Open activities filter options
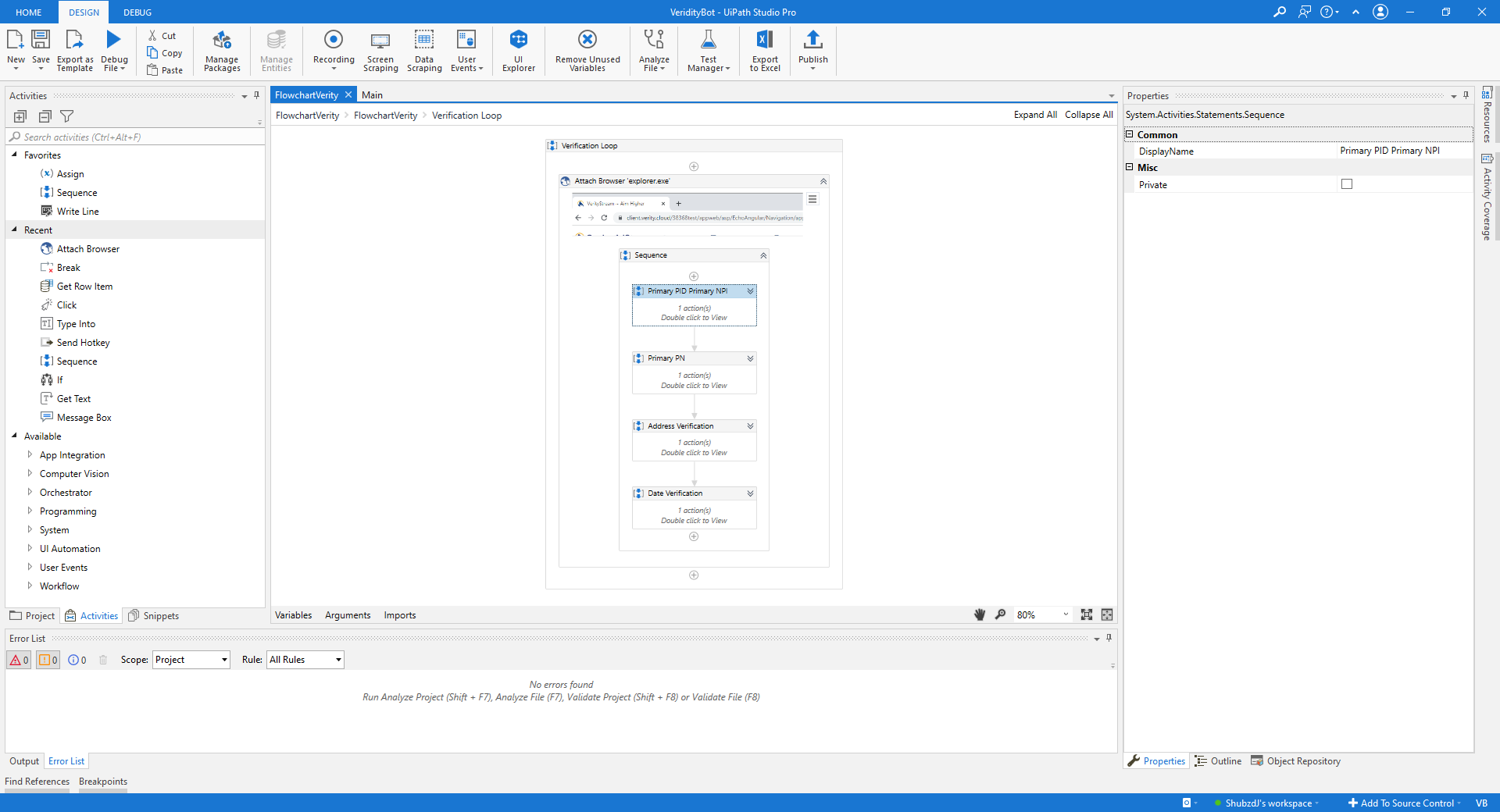The width and height of the screenshot is (1500, 812). pyautogui.click(x=67, y=116)
